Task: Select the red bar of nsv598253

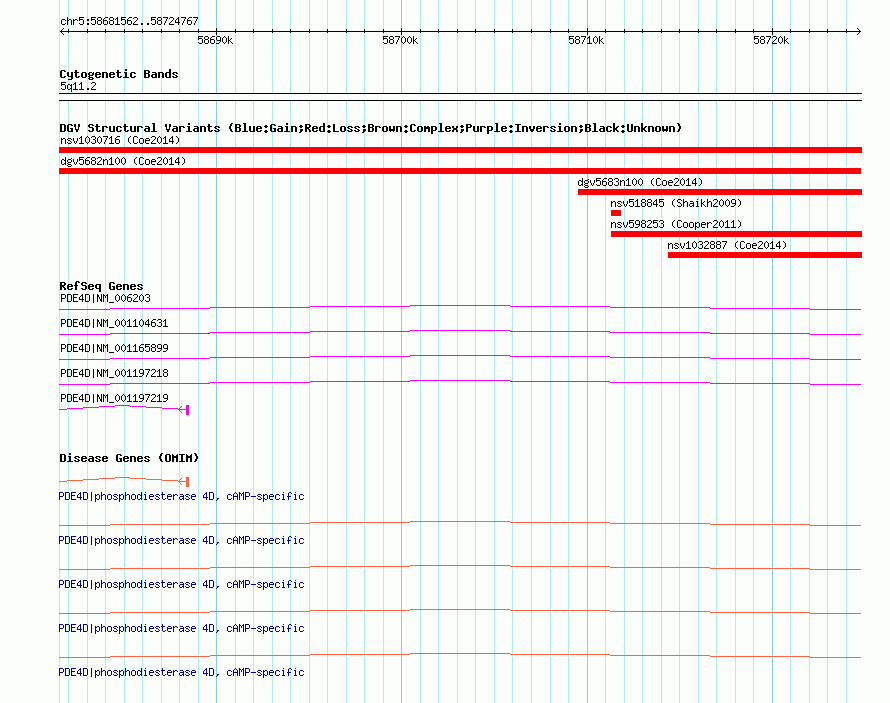Action: [736, 234]
